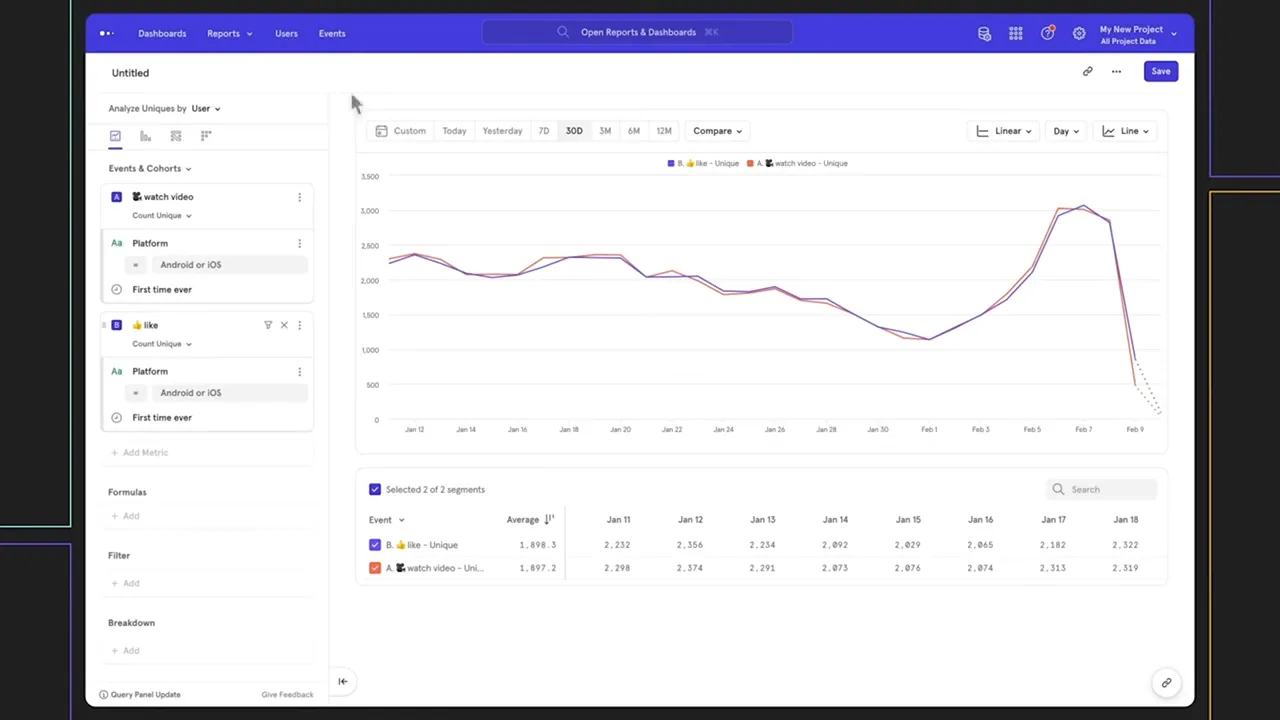This screenshot has width=1280, height=720.
Task: Click the Search field above the segments table
Action: (x=1100, y=489)
